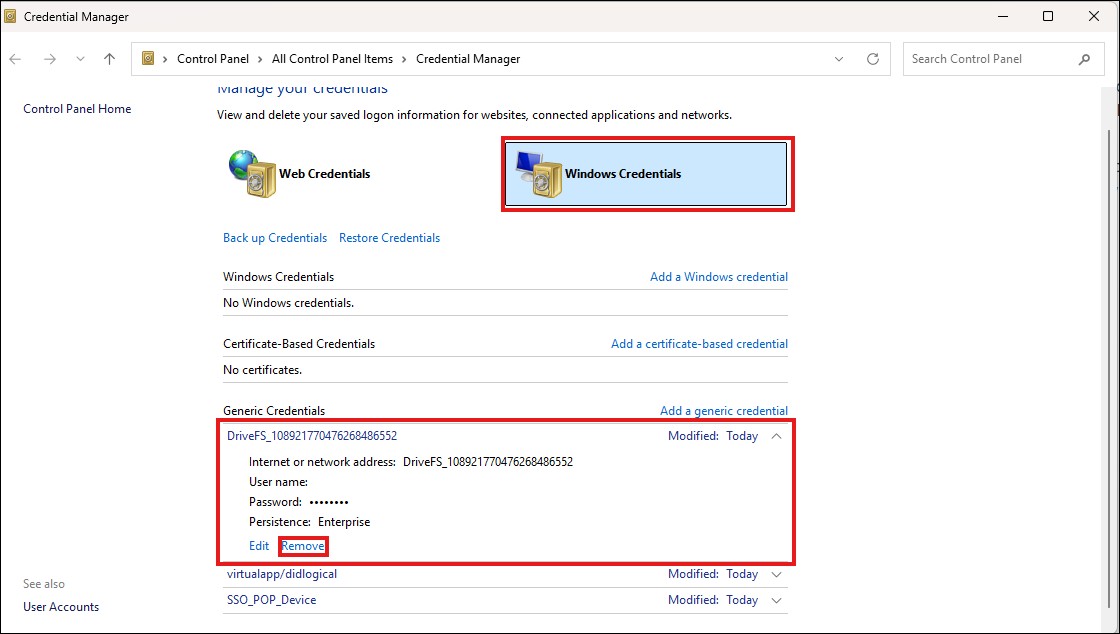Expand the virtualapp/didlogical credential
The image size is (1120, 634).
(777, 575)
